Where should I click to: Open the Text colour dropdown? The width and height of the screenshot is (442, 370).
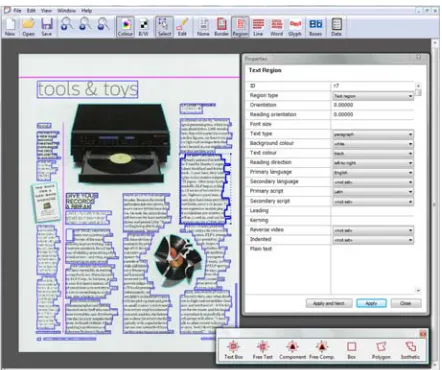373,153
